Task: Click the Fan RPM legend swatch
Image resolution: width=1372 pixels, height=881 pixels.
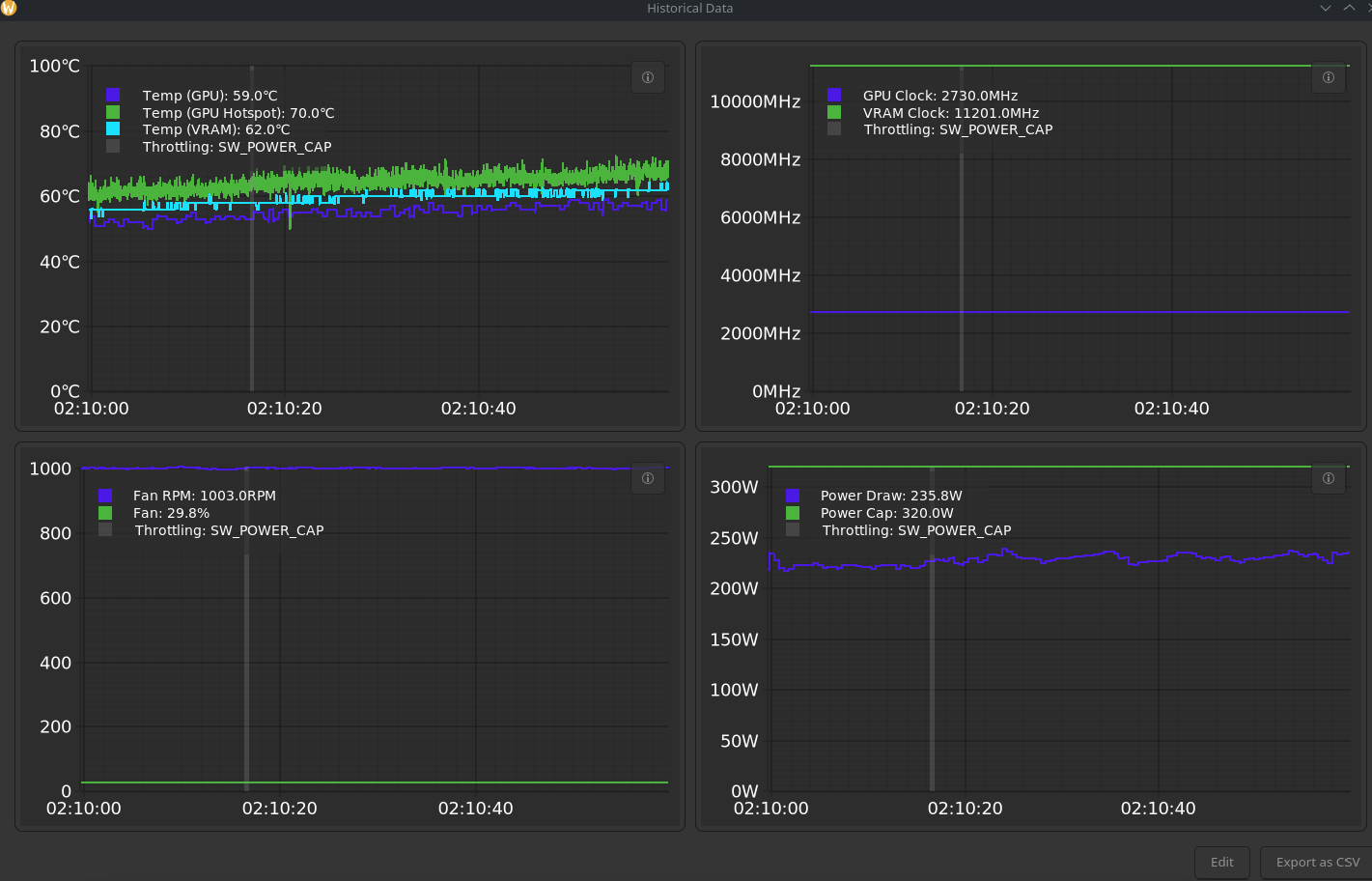Action: coord(105,496)
